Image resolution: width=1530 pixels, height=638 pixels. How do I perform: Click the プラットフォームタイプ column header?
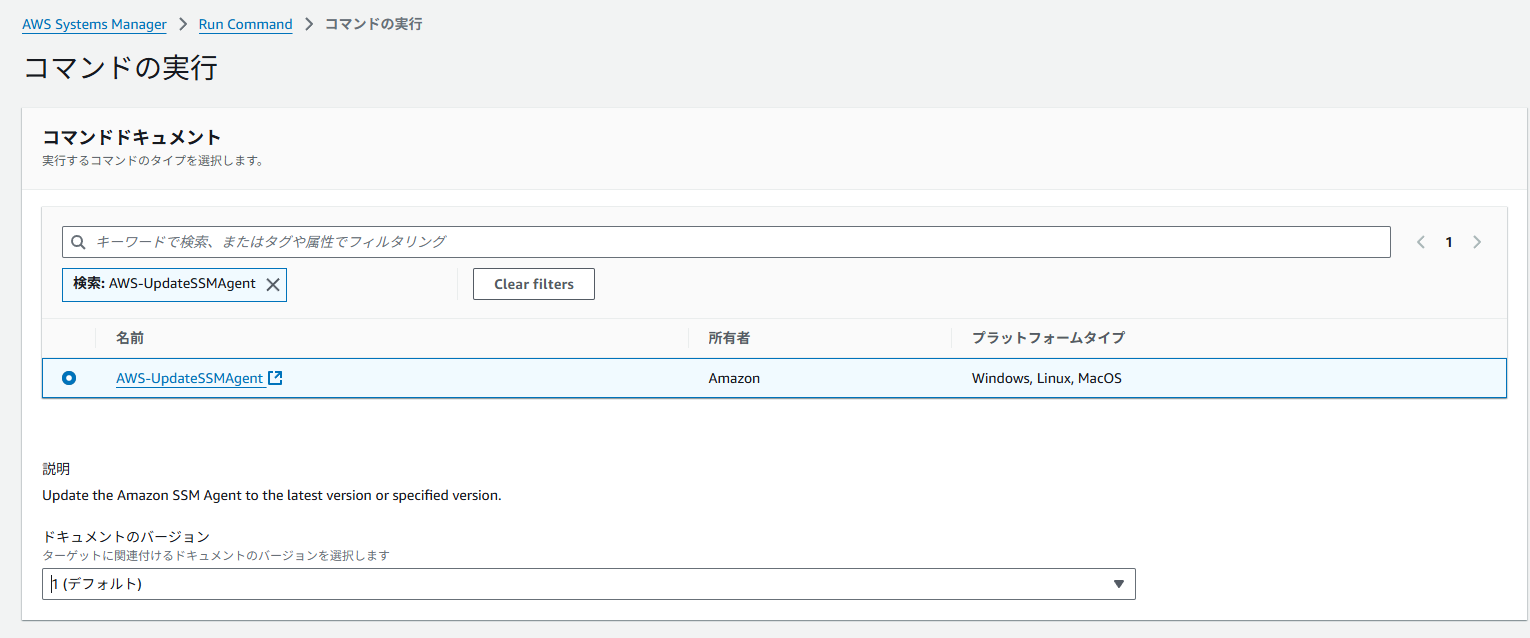[1048, 338]
